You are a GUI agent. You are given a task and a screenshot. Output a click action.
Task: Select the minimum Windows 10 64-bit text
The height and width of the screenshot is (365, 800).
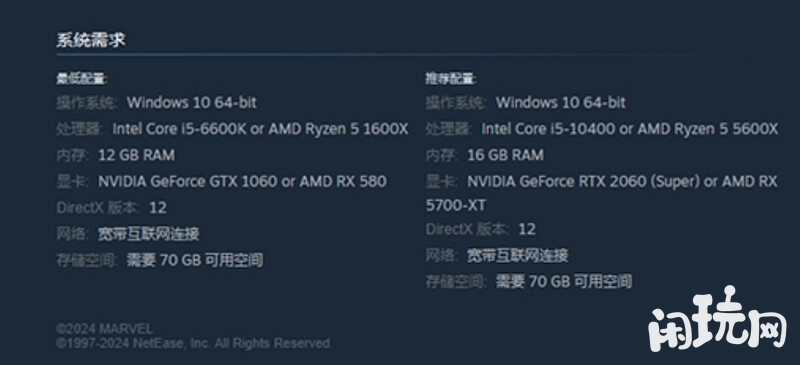[192, 102]
